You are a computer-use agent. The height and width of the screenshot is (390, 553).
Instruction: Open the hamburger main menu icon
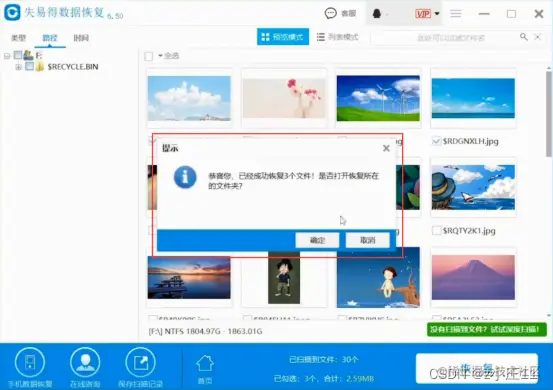(x=456, y=14)
